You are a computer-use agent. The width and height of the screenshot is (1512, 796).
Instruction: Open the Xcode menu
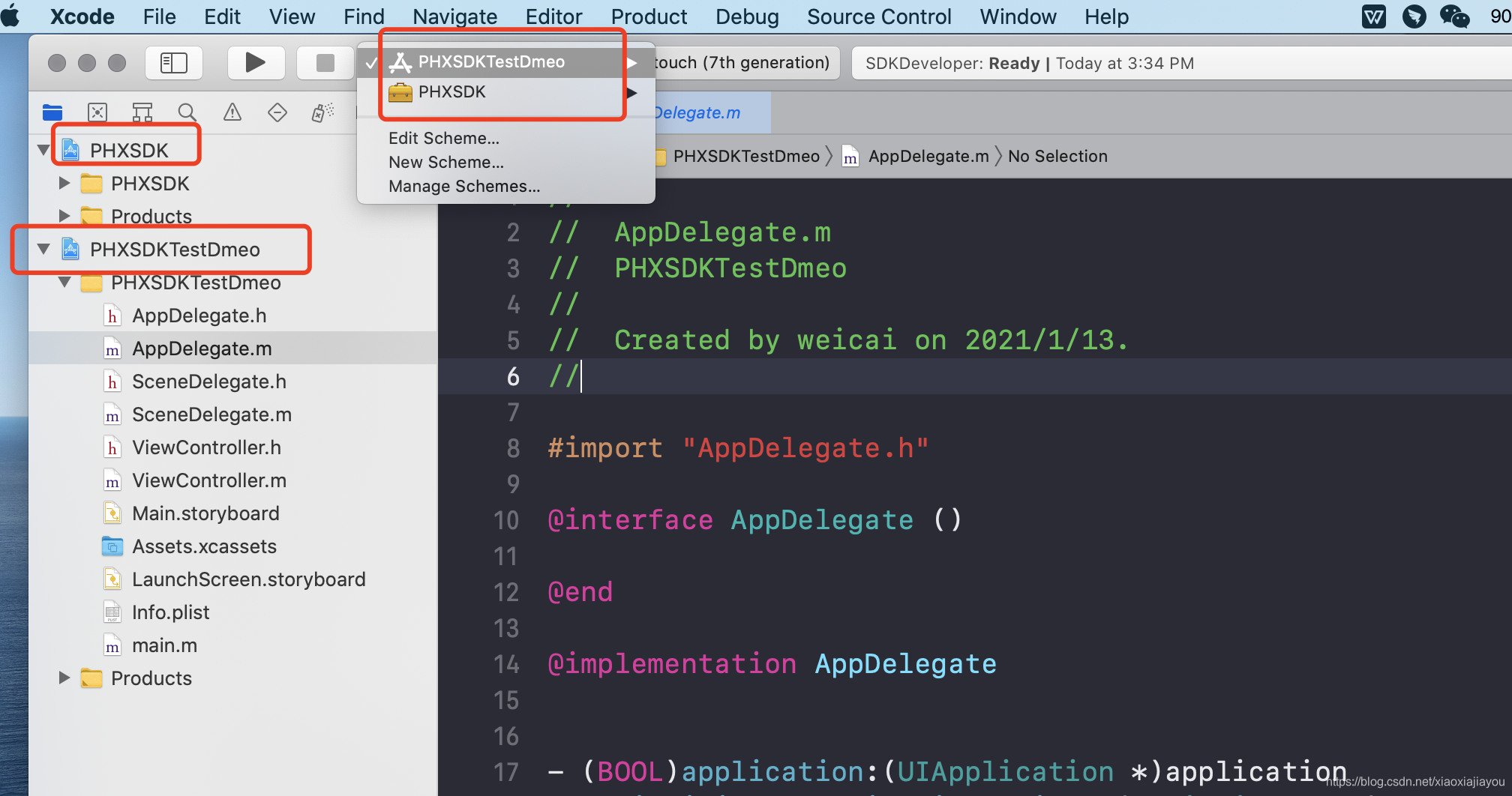[82, 16]
